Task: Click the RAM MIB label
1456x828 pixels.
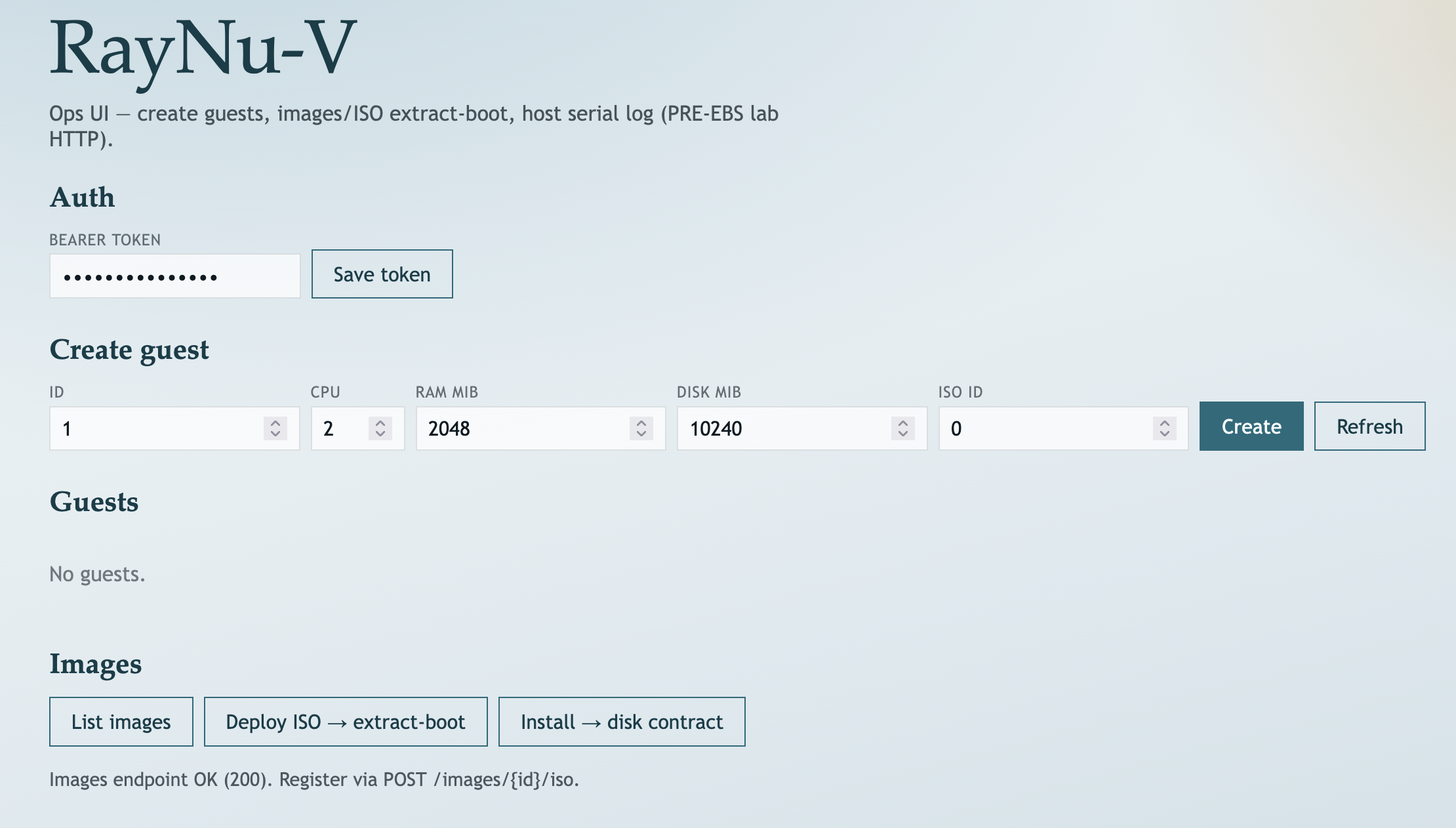Action: (447, 392)
